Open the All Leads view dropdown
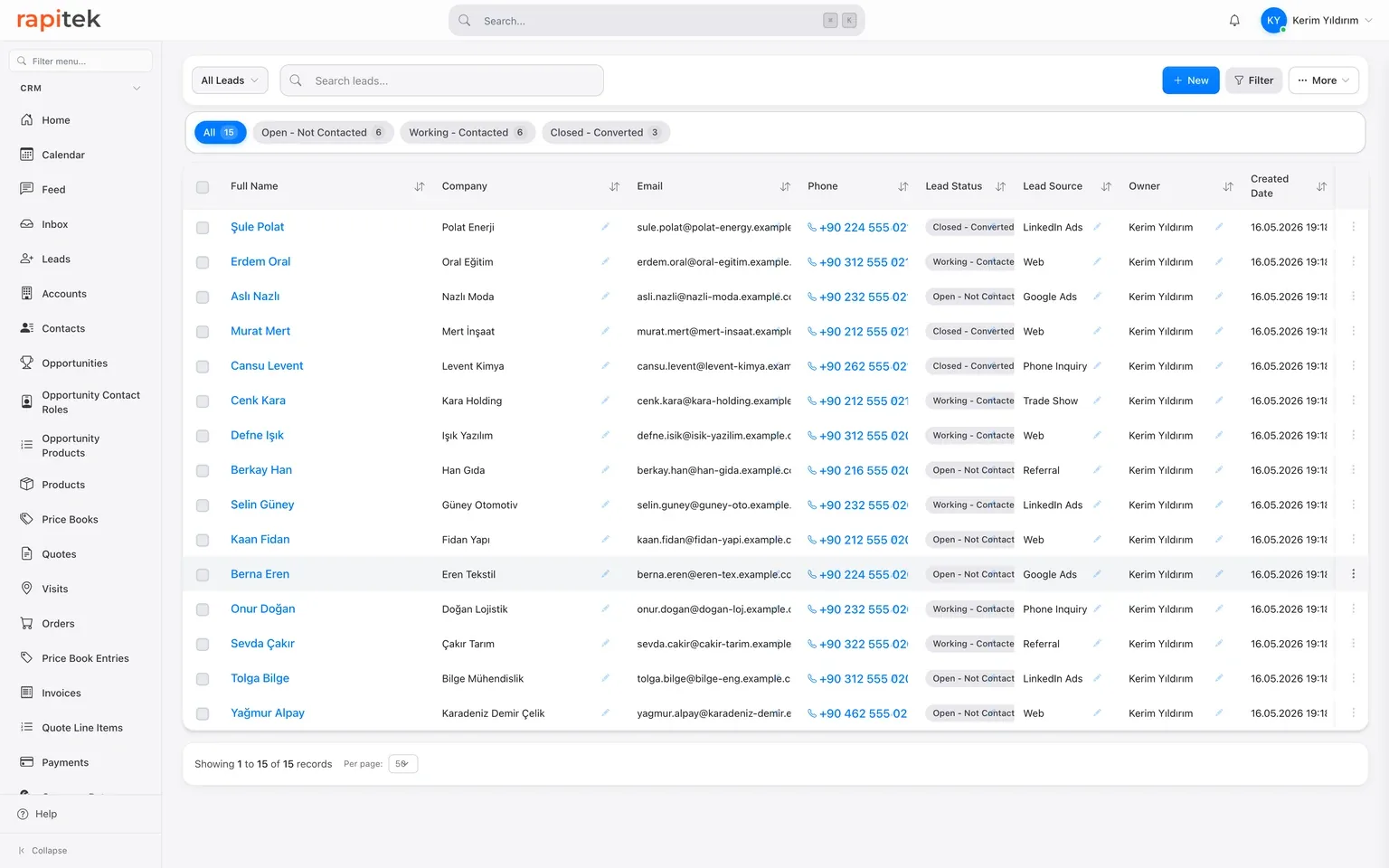 [x=230, y=80]
